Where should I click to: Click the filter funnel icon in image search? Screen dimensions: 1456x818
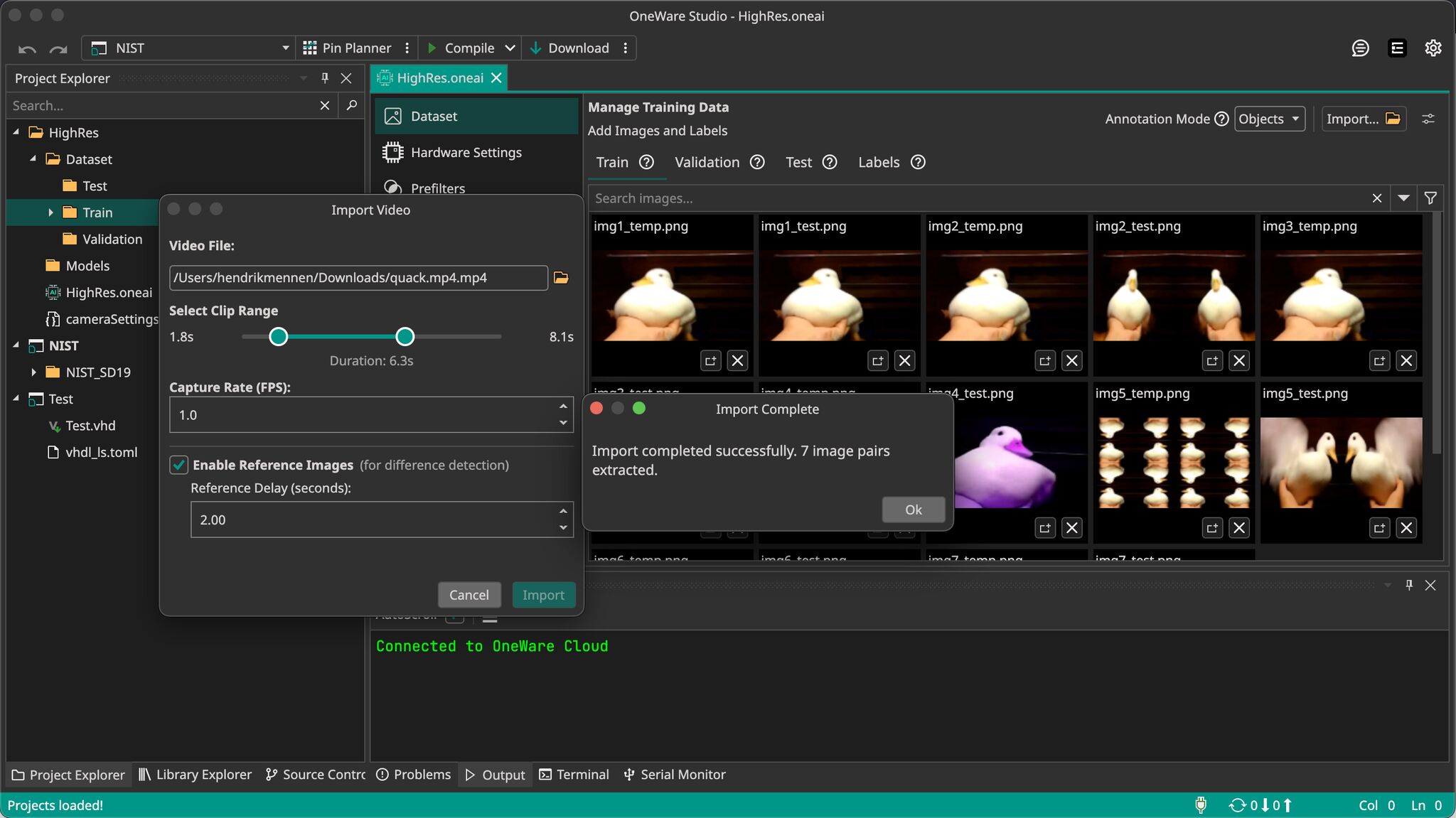[x=1430, y=198]
